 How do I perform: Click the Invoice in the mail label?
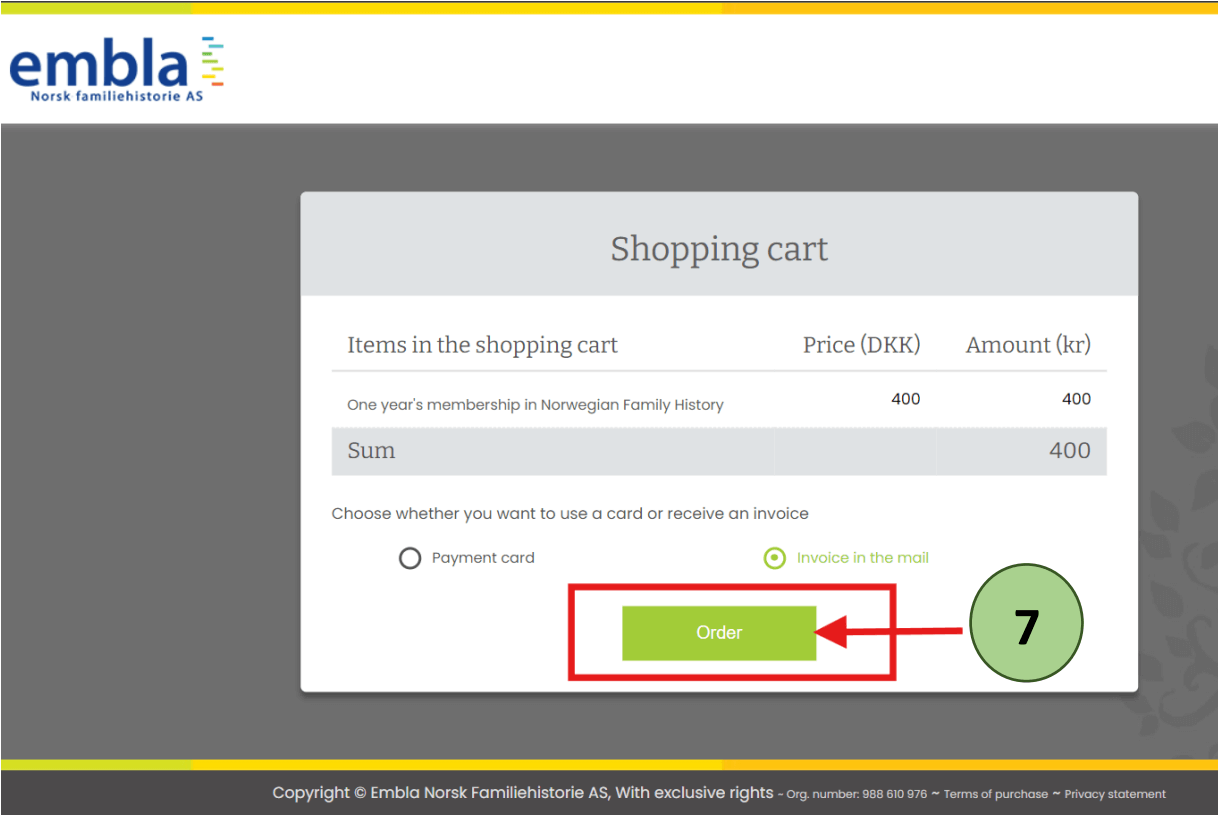(862, 558)
